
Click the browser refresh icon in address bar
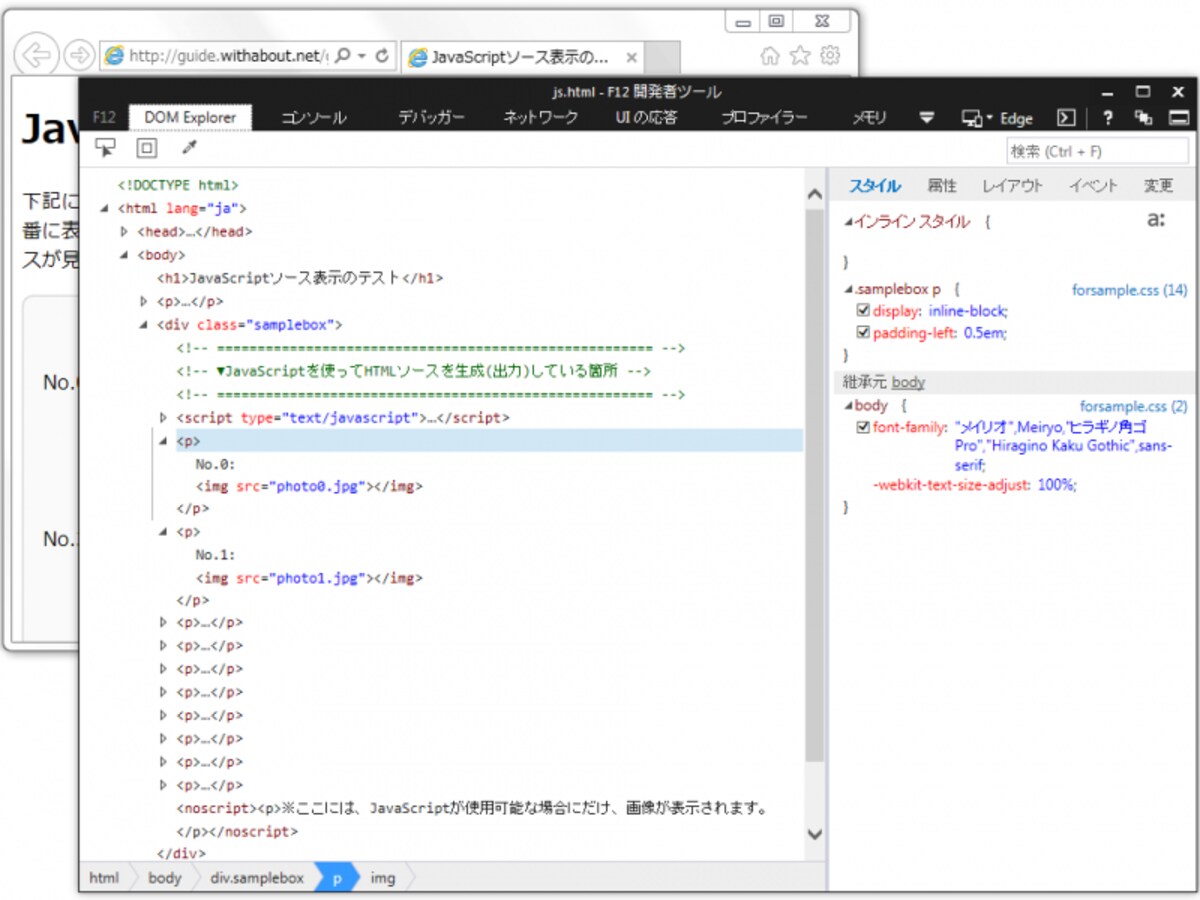tap(382, 56)
